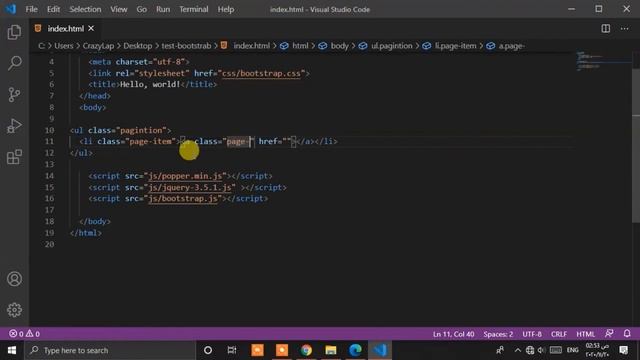Open the errors and warnings Problems indicator
This screenshot has width=640, height=360.
[x=24, y=334]
